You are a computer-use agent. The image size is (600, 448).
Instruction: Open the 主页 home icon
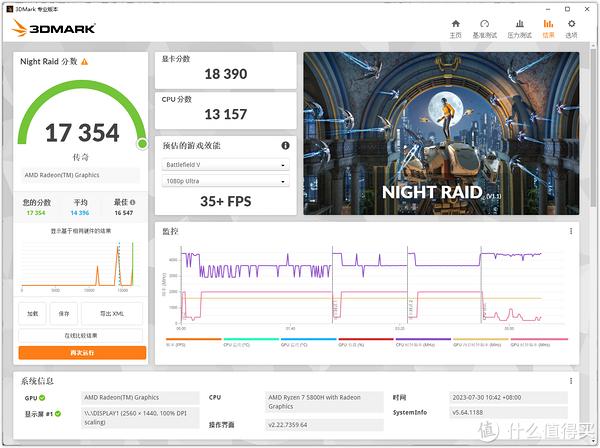coord(455,24)
